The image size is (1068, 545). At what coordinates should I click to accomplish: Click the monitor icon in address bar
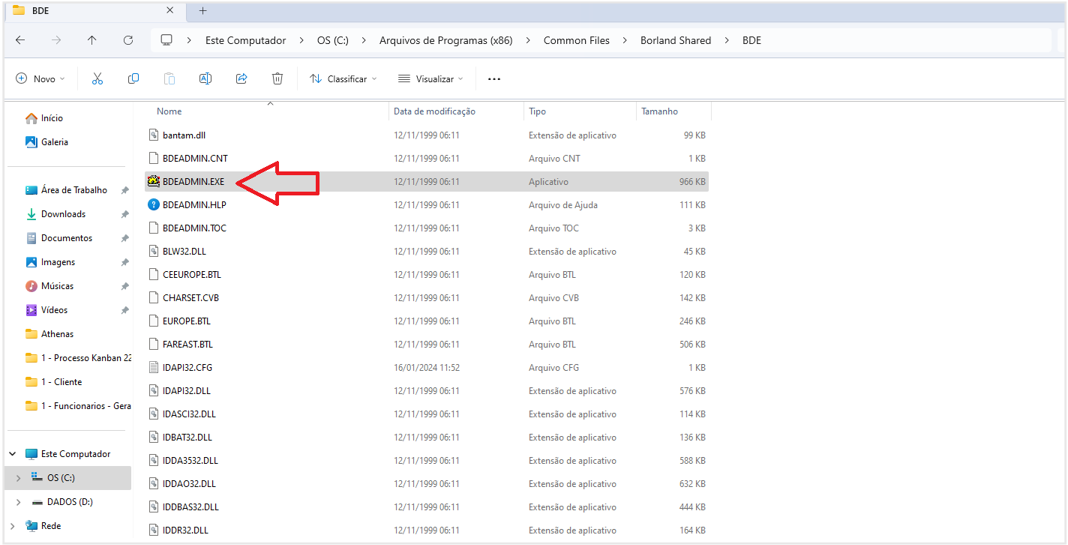(x=166, y=40)
